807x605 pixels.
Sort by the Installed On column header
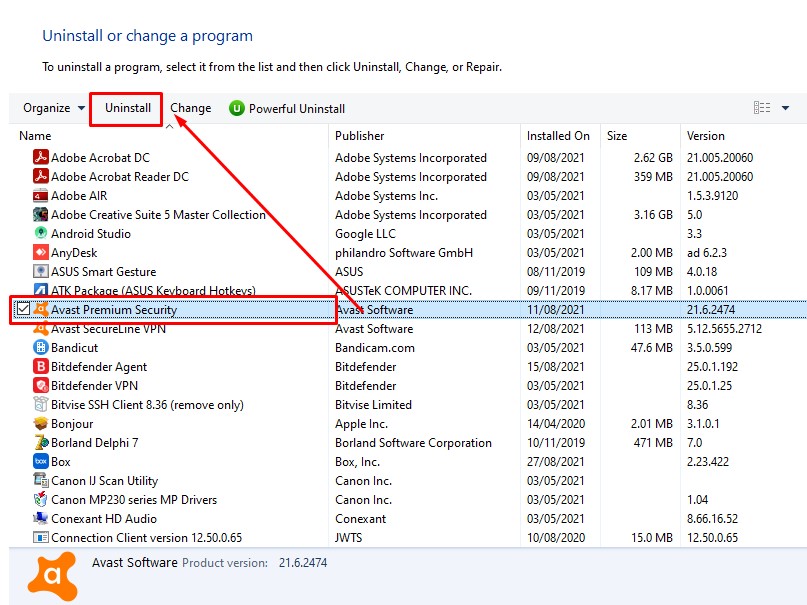pyautogui.click(x=558, y=136)
